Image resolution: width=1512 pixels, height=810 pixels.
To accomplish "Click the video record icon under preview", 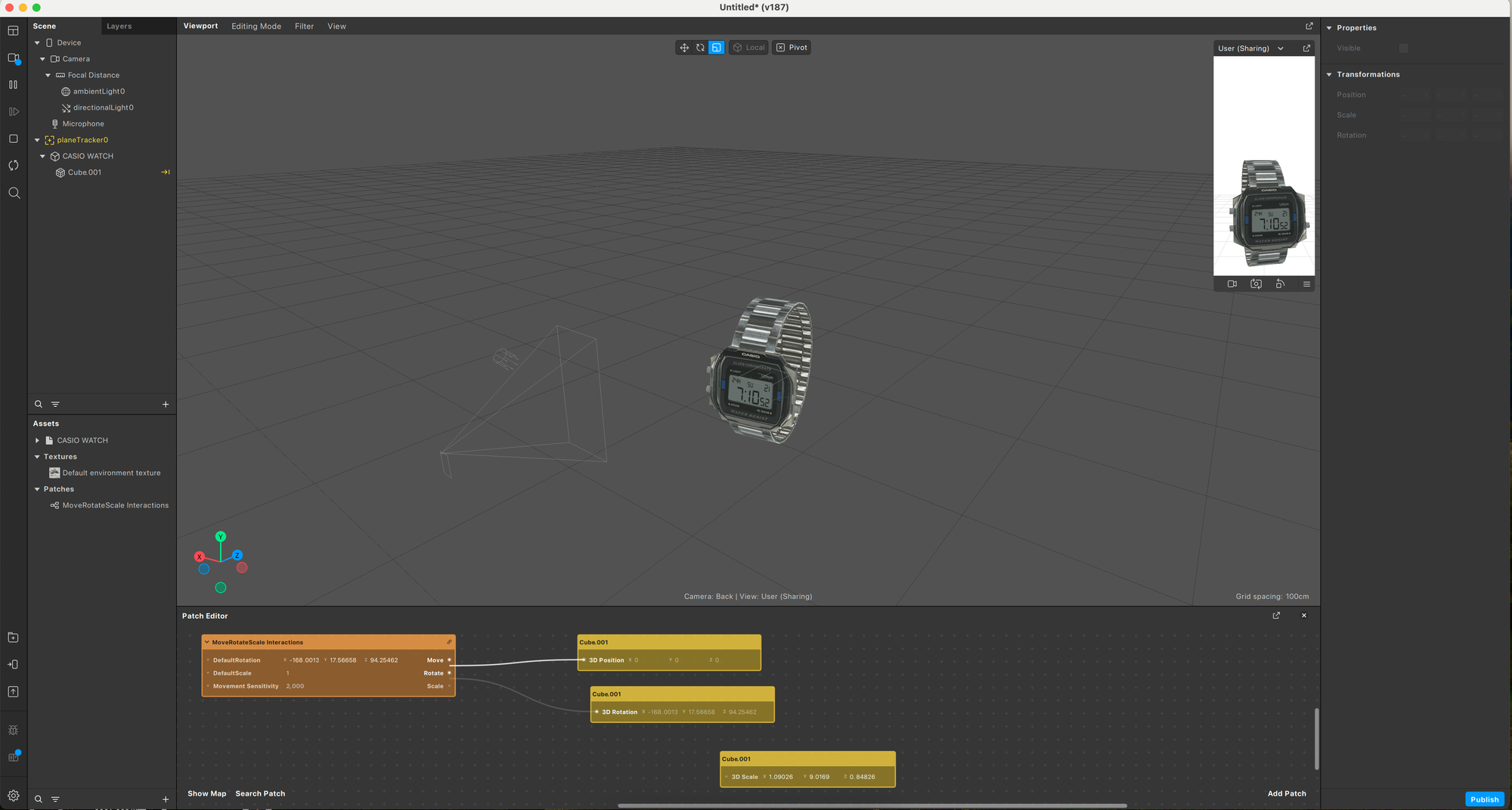I will point(1232,284).
